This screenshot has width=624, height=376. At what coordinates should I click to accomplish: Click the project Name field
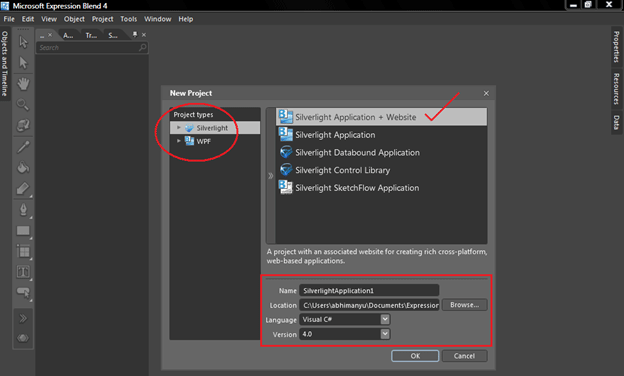pos(369,290)
